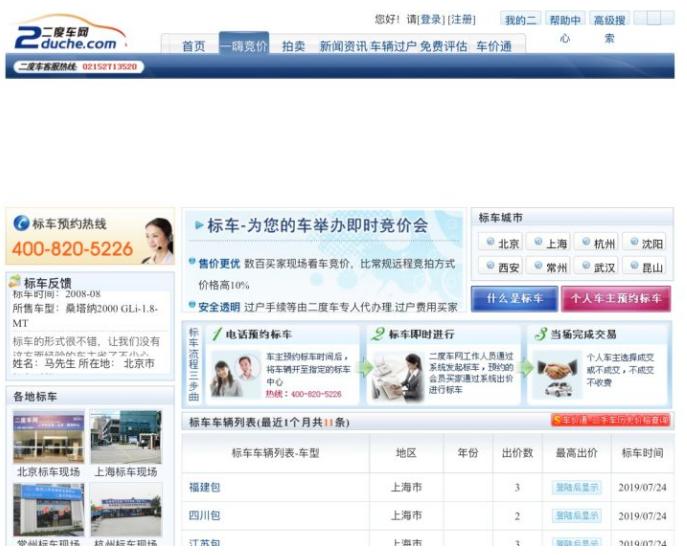Open the 新闻资讯 news tab
This screenshot has width=687, height=555.
pyautogui.click(x=343, y=46)
